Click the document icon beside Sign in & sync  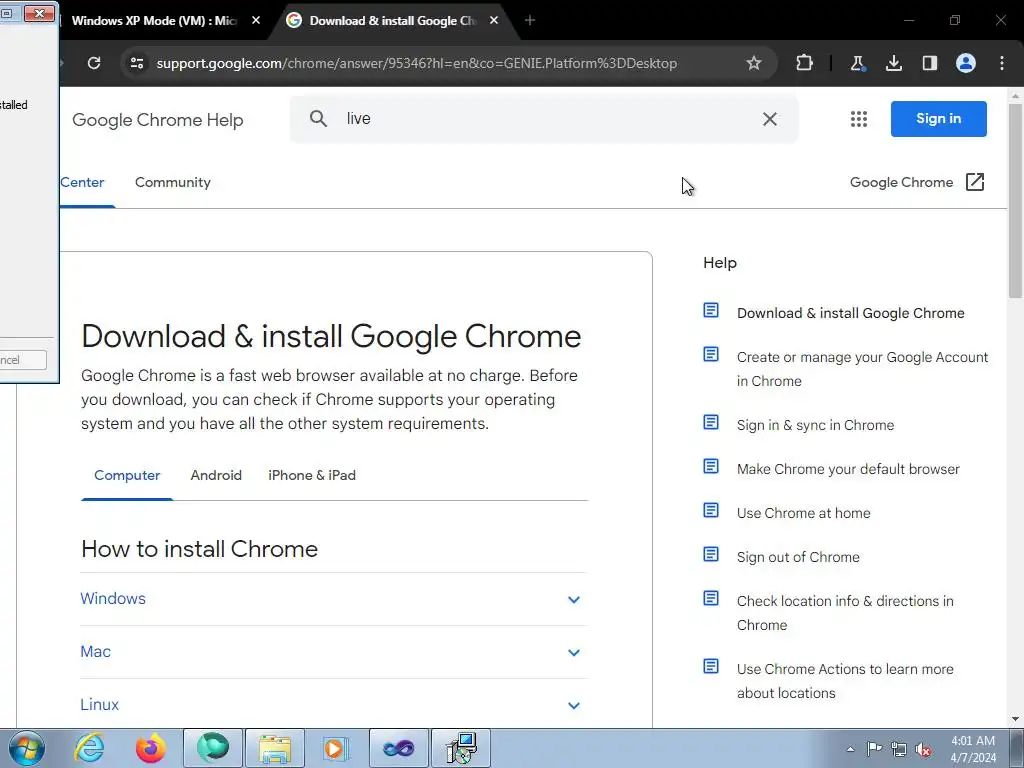[x=711, y=423]
